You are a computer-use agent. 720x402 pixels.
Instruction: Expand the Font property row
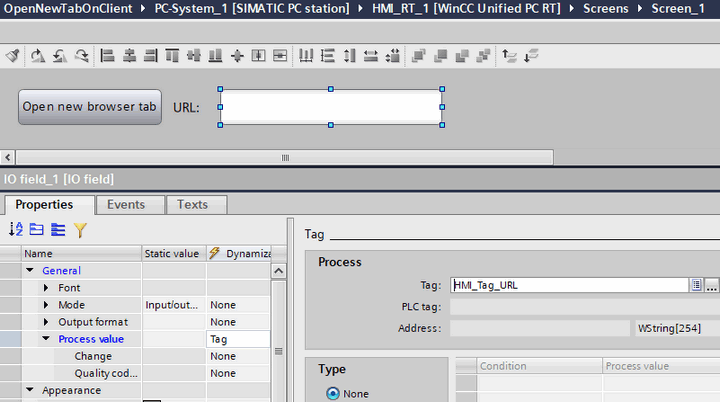[46, 288]
